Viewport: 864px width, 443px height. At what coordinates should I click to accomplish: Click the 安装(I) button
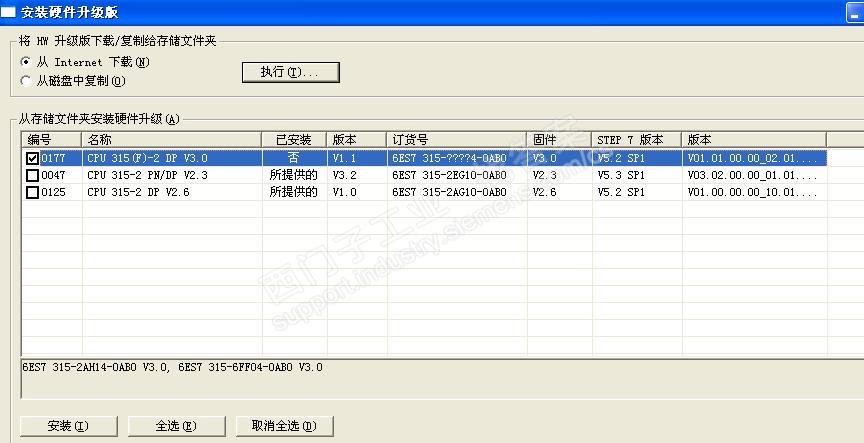tap(68, 426)
